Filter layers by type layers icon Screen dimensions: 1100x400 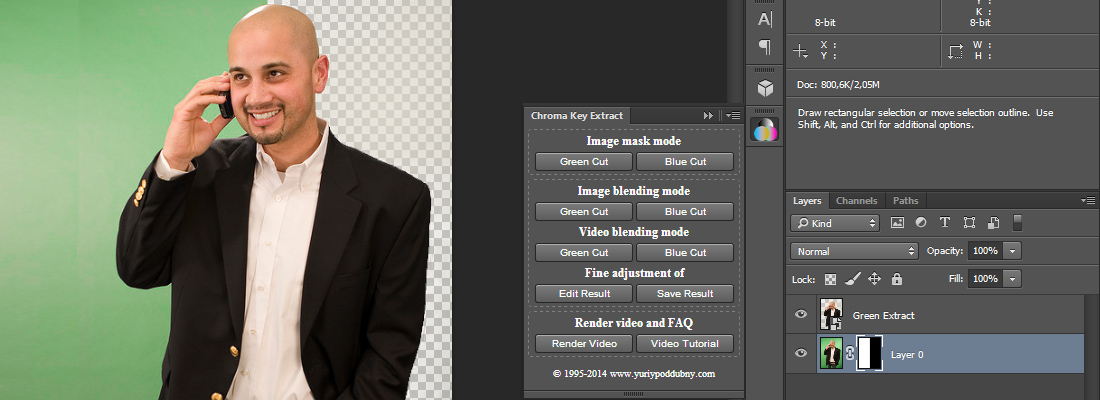click(x=944, y=222)
